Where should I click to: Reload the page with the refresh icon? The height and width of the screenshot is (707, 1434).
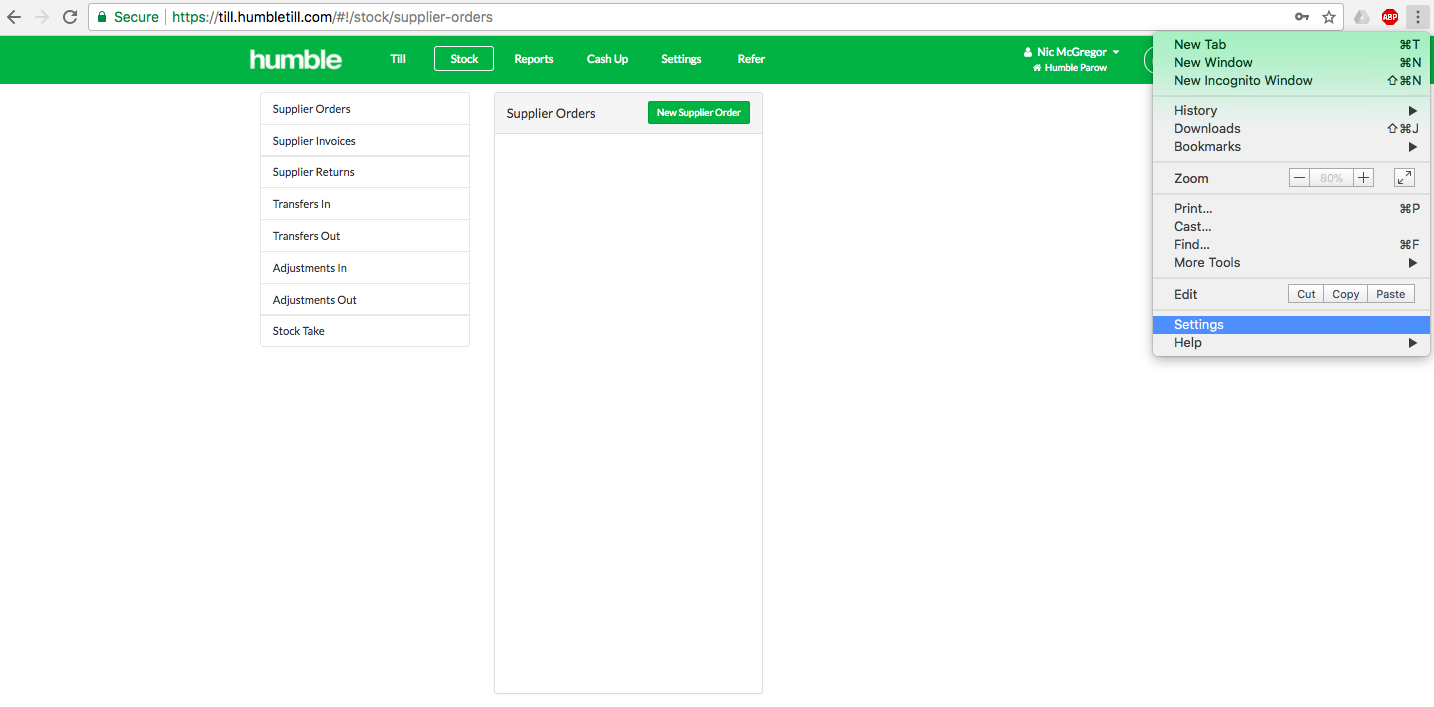coord(70,17)
